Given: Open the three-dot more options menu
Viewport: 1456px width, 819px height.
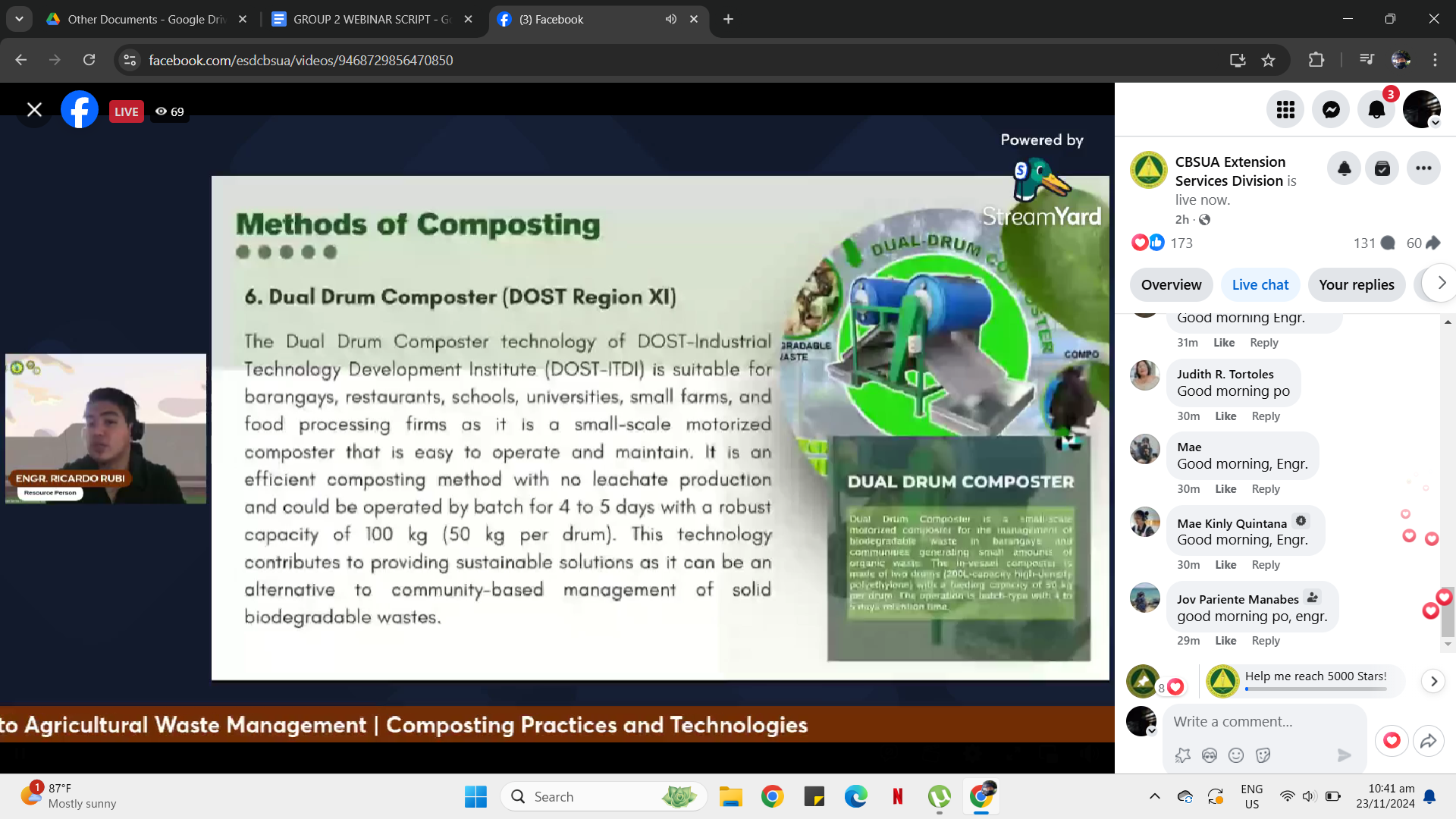Looking at the screenshot, I should pyautogui.click(x=1423, y=168).
